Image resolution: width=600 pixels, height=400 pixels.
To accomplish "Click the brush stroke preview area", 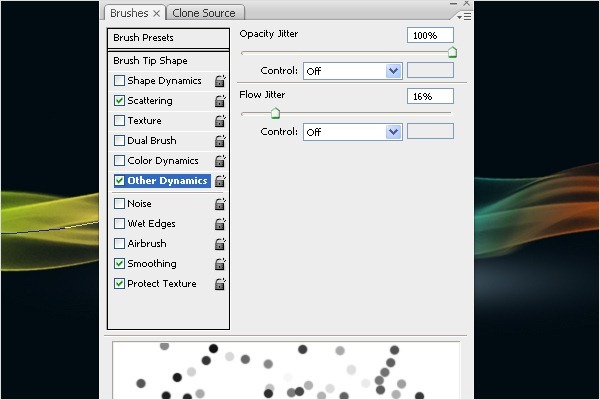I will coord(286,371).
